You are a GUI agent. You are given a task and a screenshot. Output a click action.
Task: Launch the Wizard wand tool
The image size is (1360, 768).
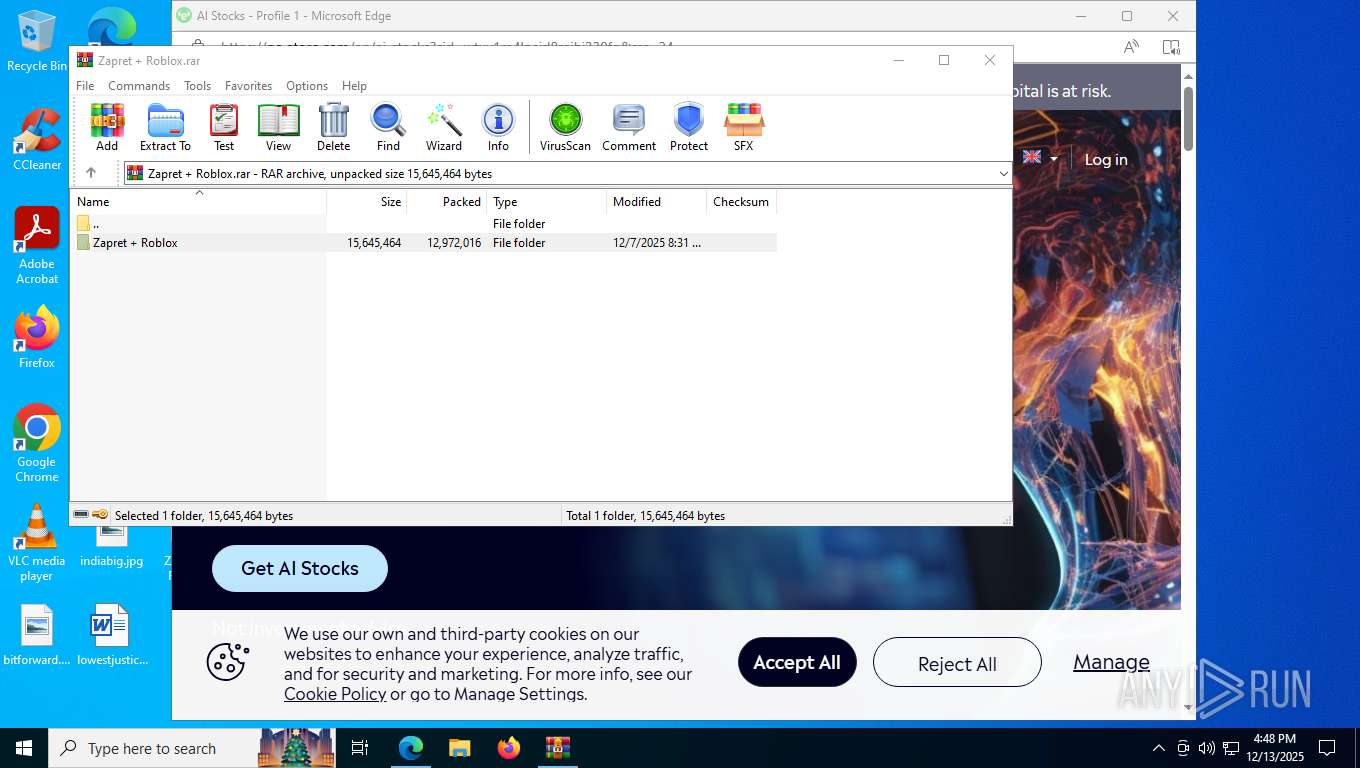click(x=444, y=128)
